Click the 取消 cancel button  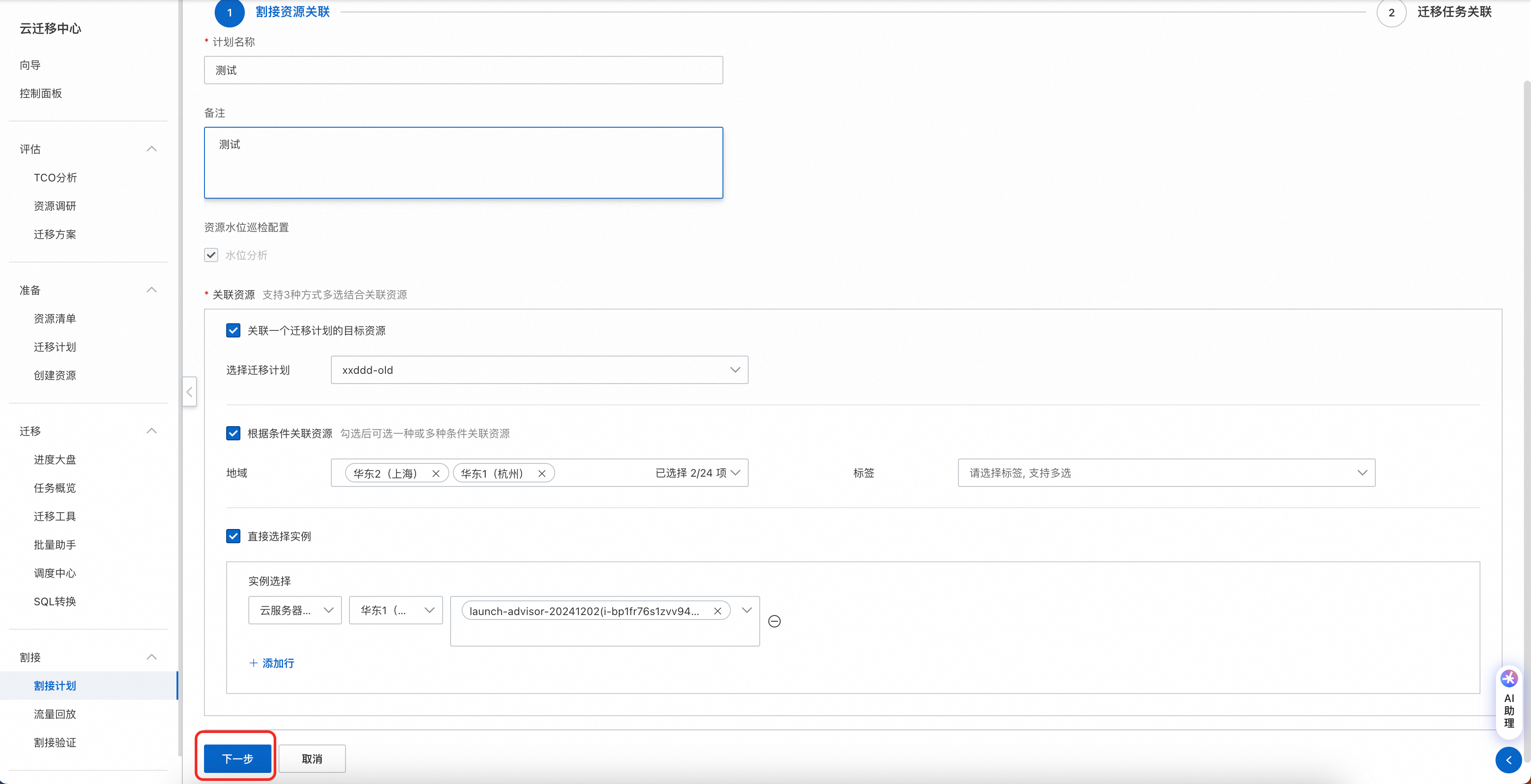[x=312, y=758]
